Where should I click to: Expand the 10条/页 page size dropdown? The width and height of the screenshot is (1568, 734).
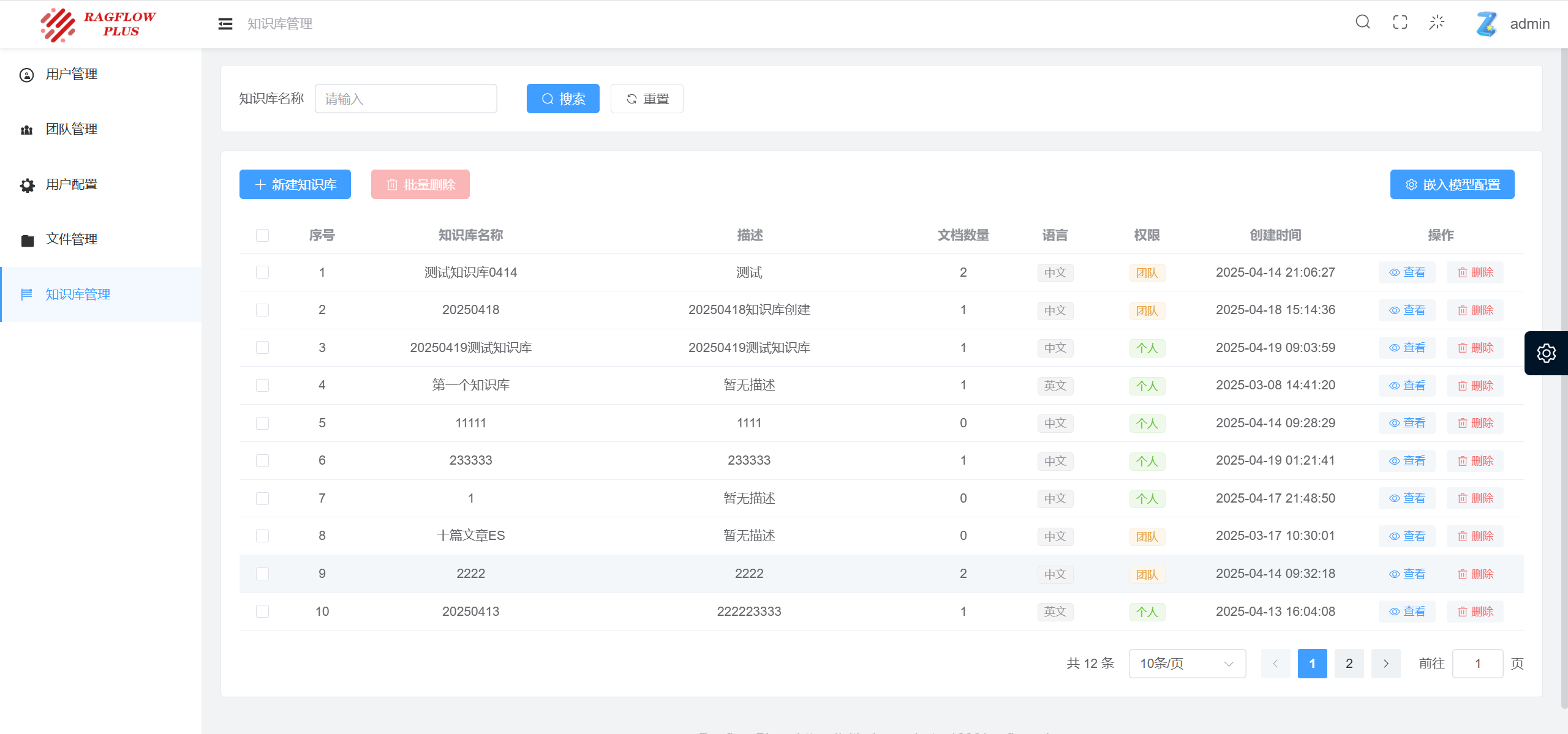(x=1186, y=664)
